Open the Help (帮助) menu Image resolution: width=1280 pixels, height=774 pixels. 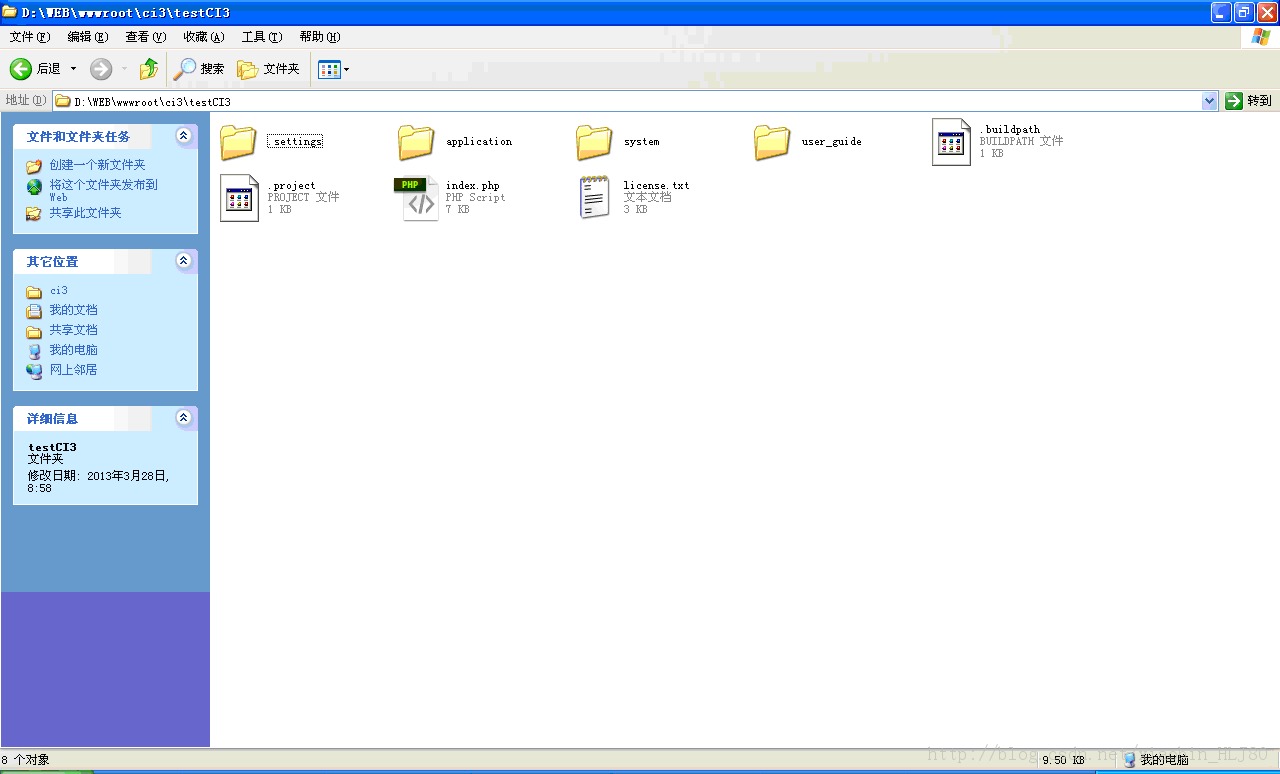pos(319,37)
